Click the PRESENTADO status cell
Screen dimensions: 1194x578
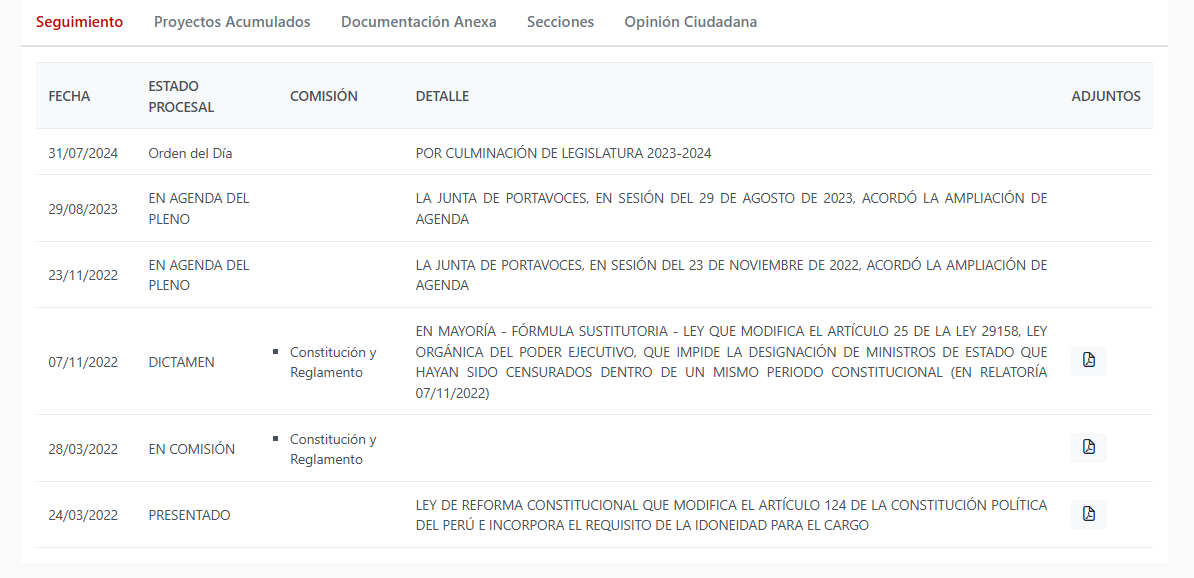[x=189, y=515]
